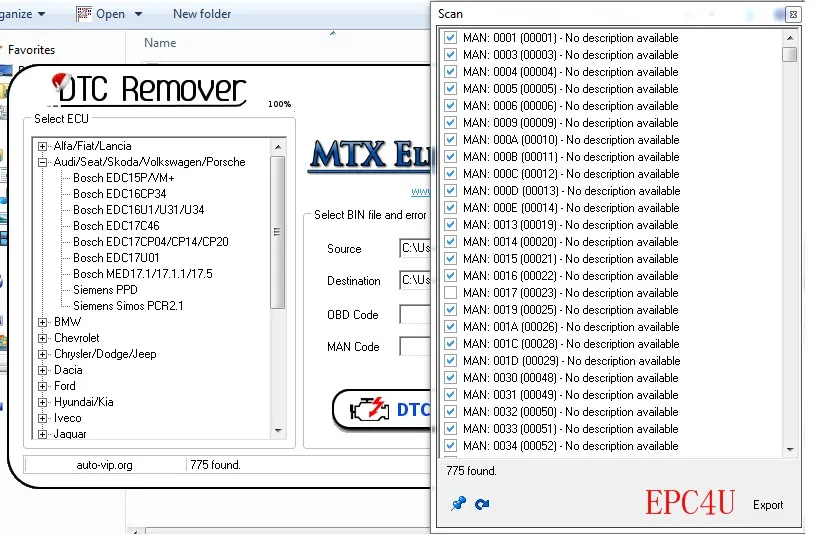Expand the Alfa/Fiat/Lancia tree node

43,146
